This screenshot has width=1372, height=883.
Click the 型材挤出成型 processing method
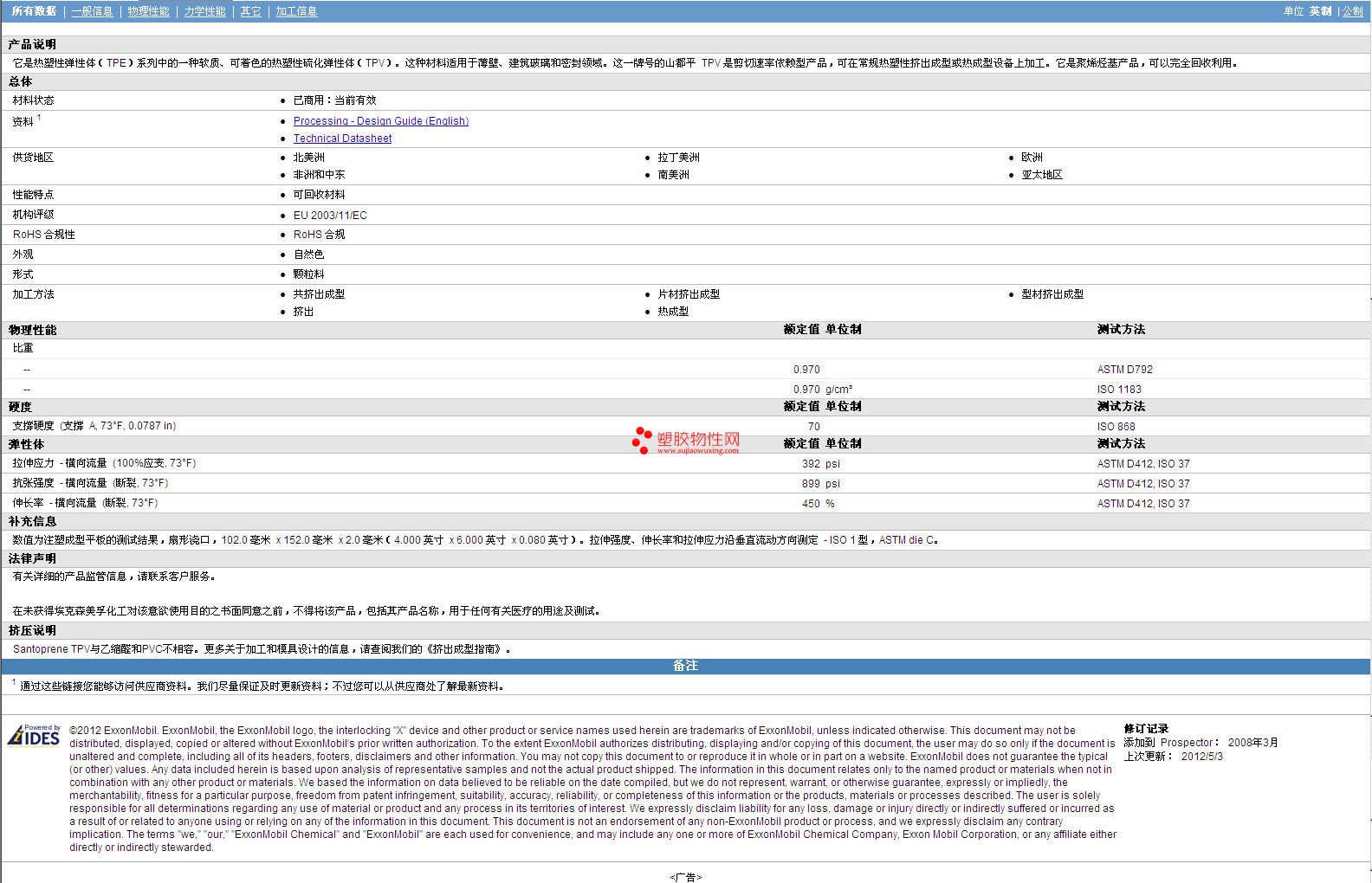click(1052, 294)
